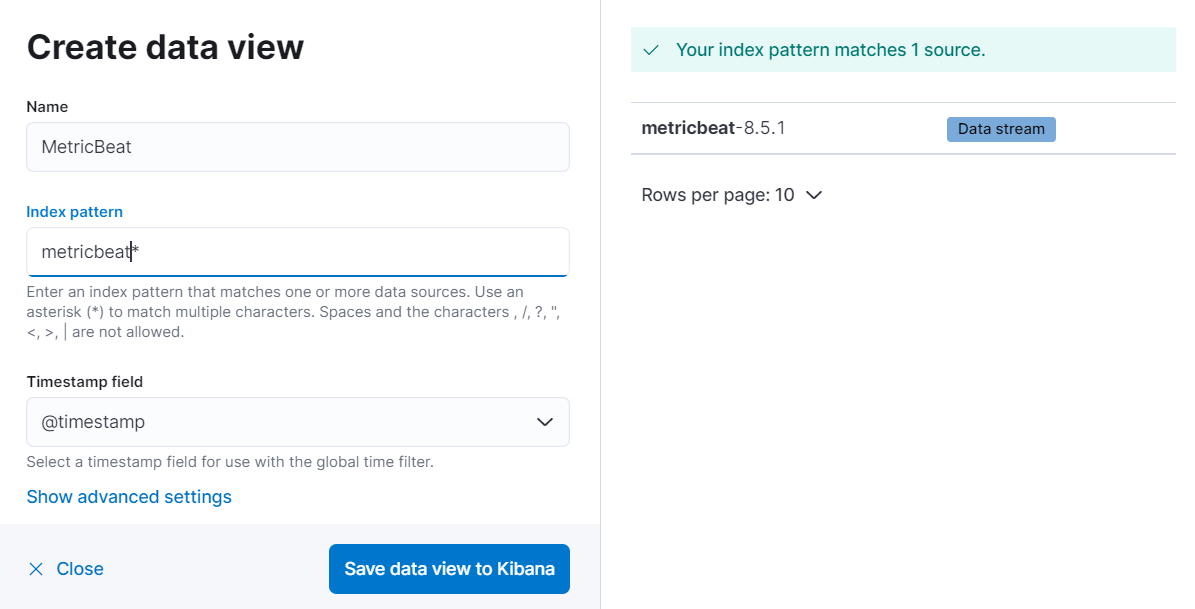This screenshot has height=609, width=1195.
Task: Click the chevron in Timestamp field box
Action: coord(545,422)
